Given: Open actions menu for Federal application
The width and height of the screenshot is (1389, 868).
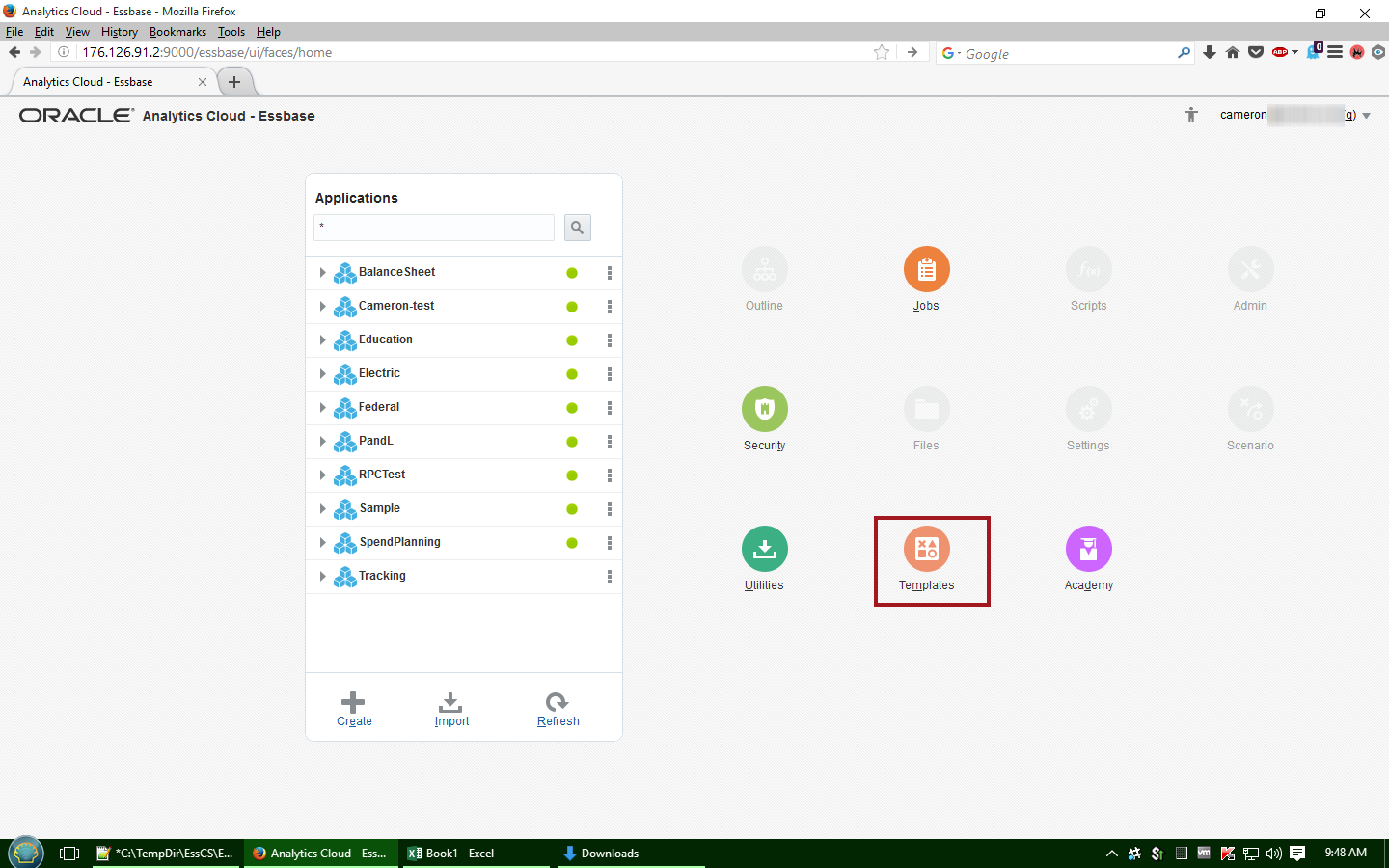Looking at the screenshot, I should pos(610,408).
